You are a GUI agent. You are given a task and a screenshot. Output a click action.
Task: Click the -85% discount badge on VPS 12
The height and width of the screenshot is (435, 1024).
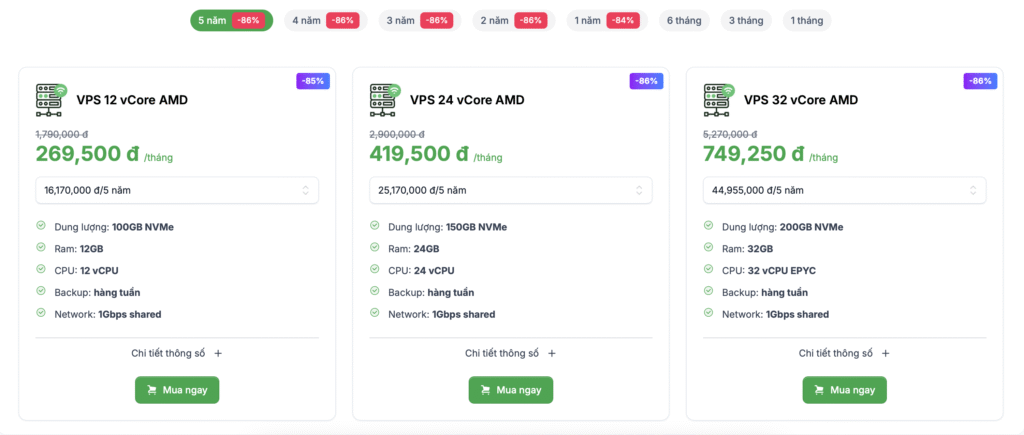(312, 81)
